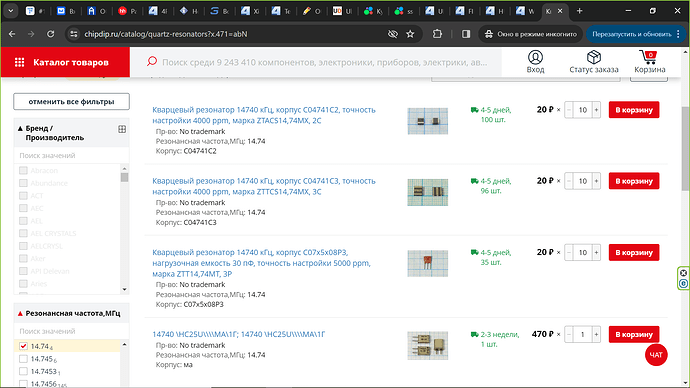Click отменить все фильтры button

[71, 101]
